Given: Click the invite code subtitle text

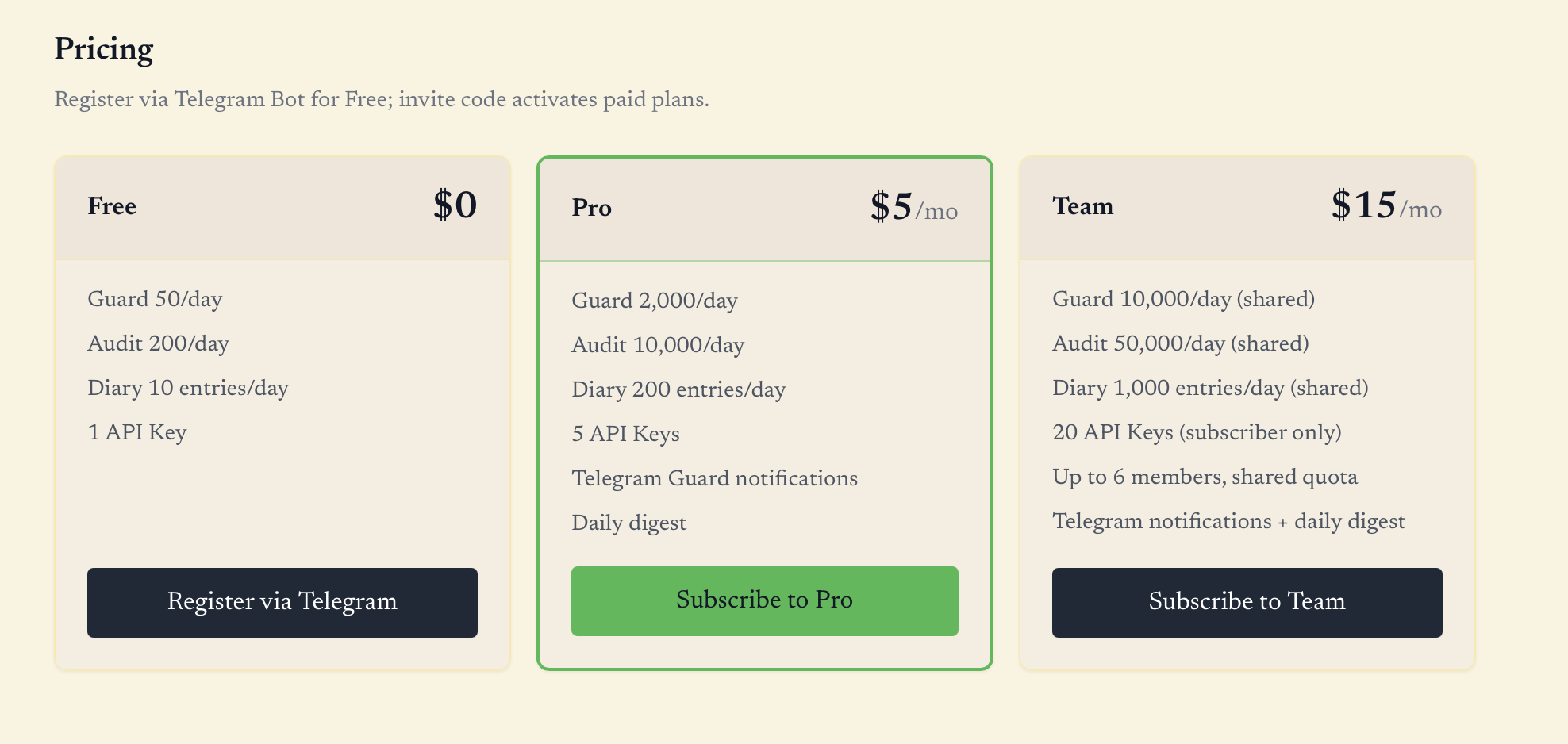Looking at the screenshot, I should coord(382,100).
